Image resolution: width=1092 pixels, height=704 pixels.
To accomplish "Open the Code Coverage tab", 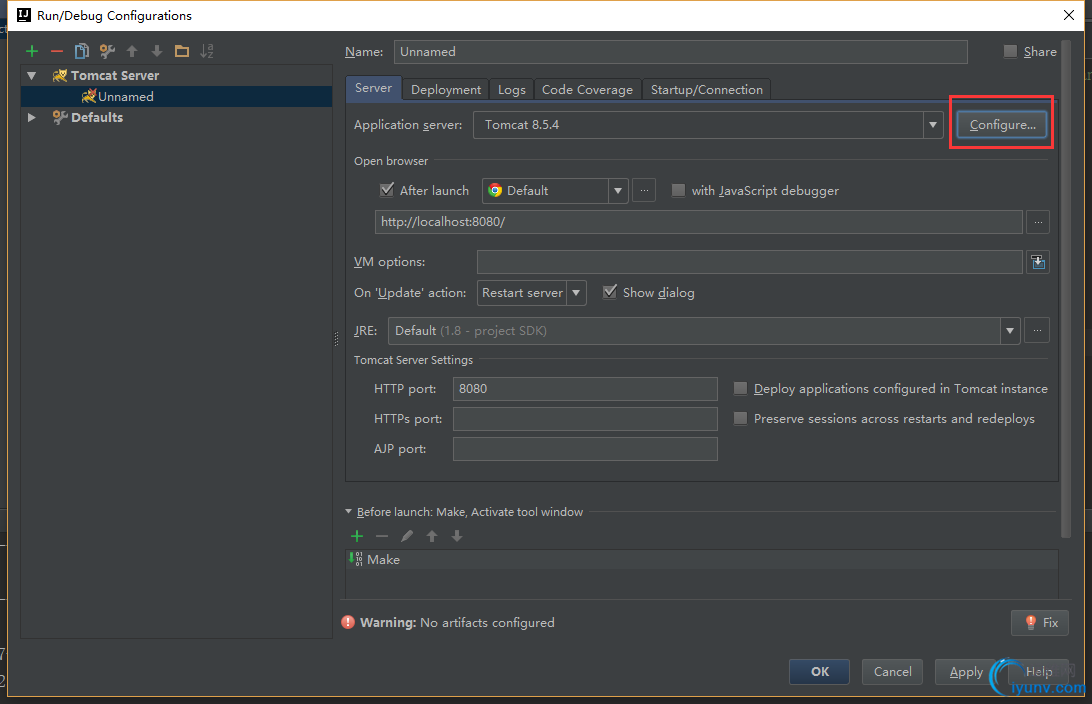I will point(587,90).
